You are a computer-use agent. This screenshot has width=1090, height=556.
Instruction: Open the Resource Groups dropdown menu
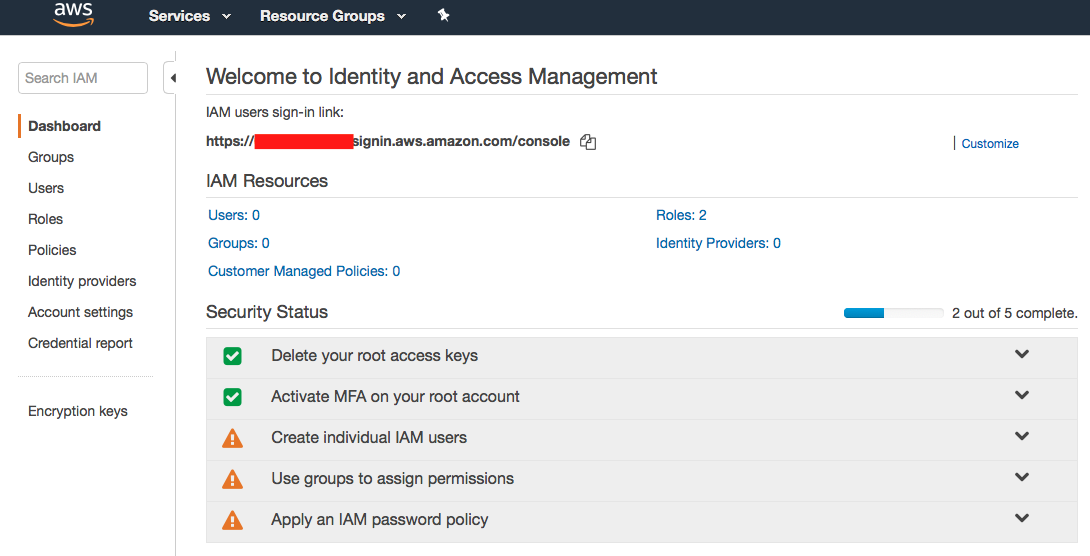pyautogui.click(x=332, y=16)
